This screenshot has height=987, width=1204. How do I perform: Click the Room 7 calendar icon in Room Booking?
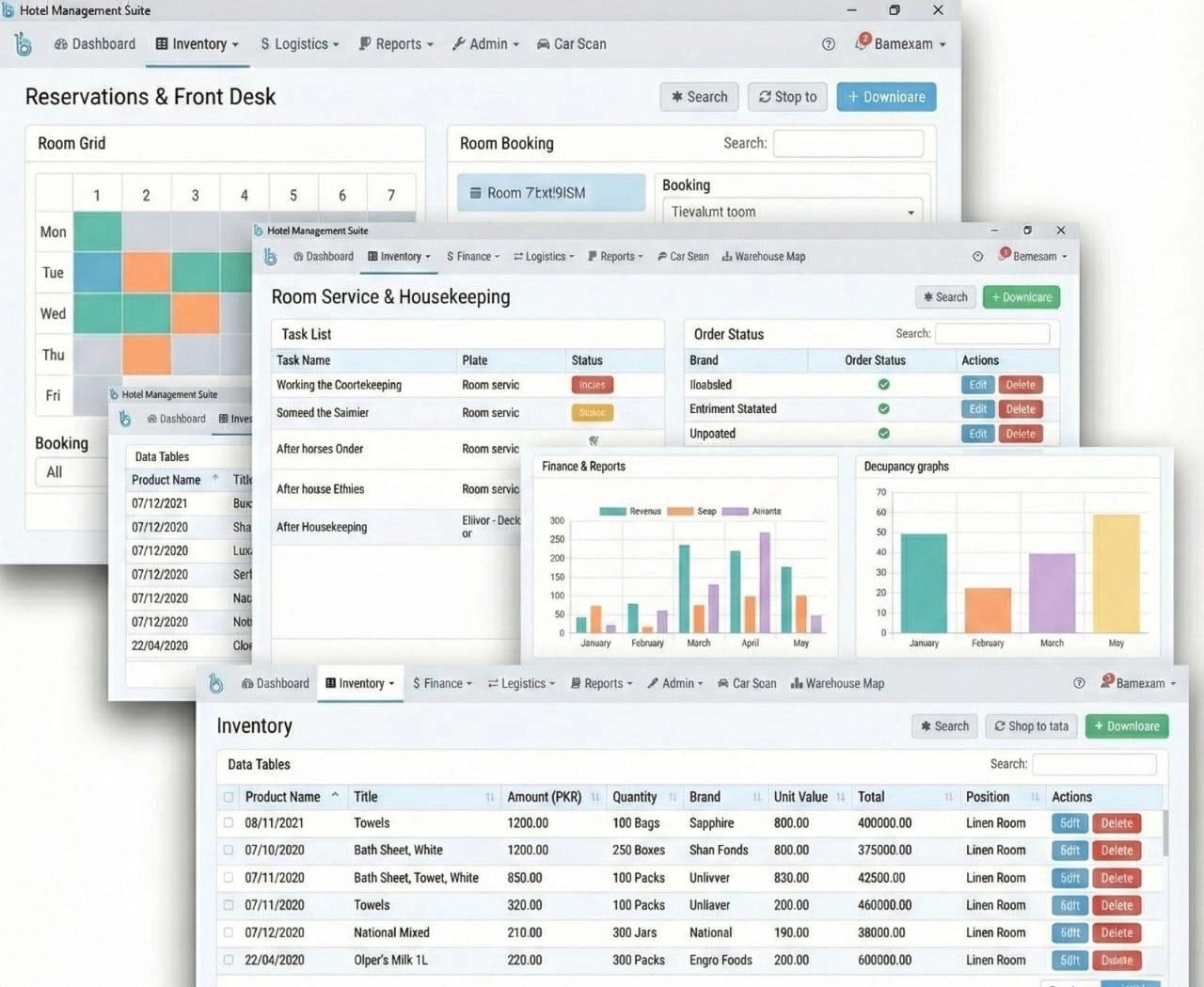[476, 193]
